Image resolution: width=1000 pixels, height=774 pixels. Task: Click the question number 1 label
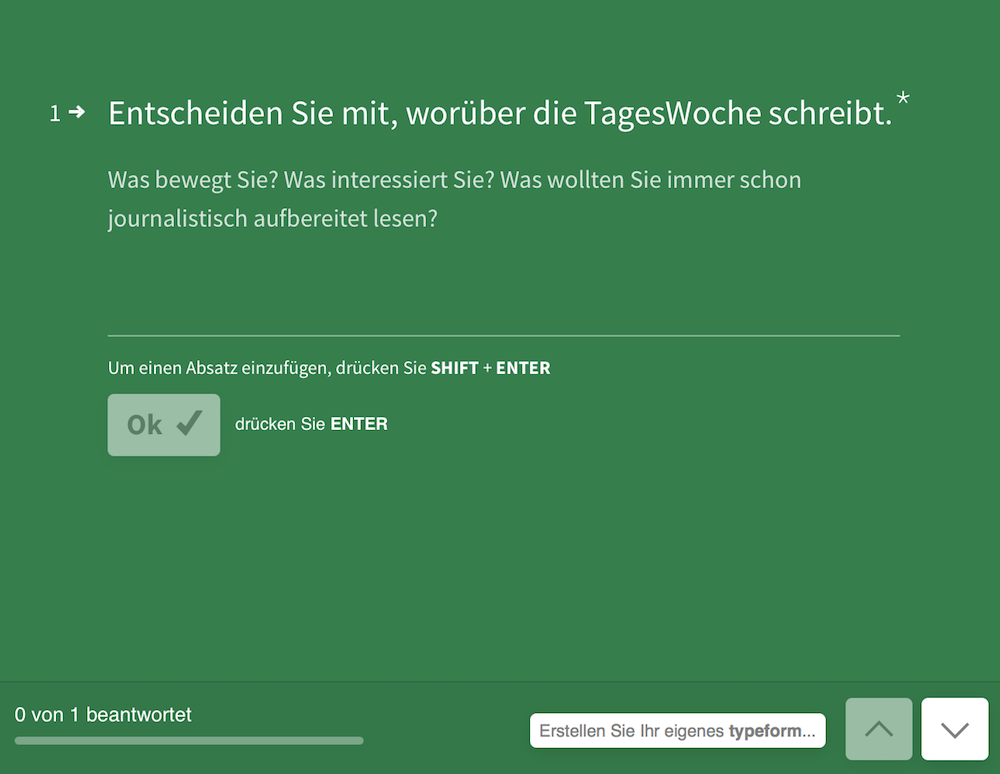55,113
